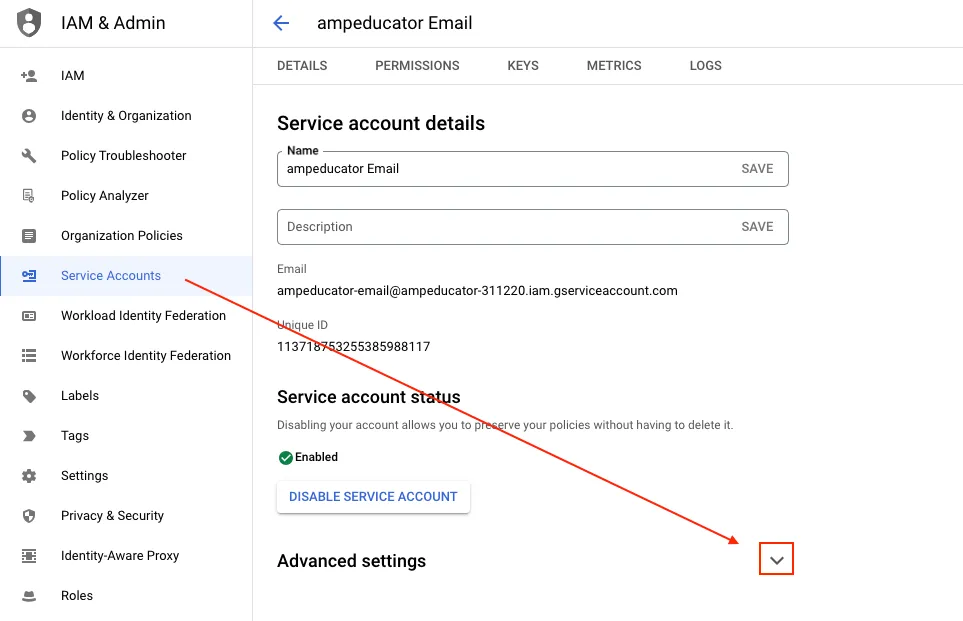The width and height of the screenshot is (963, 621).
Task: Click the Policy Analyzer document icon
Action: click(29, 196)
